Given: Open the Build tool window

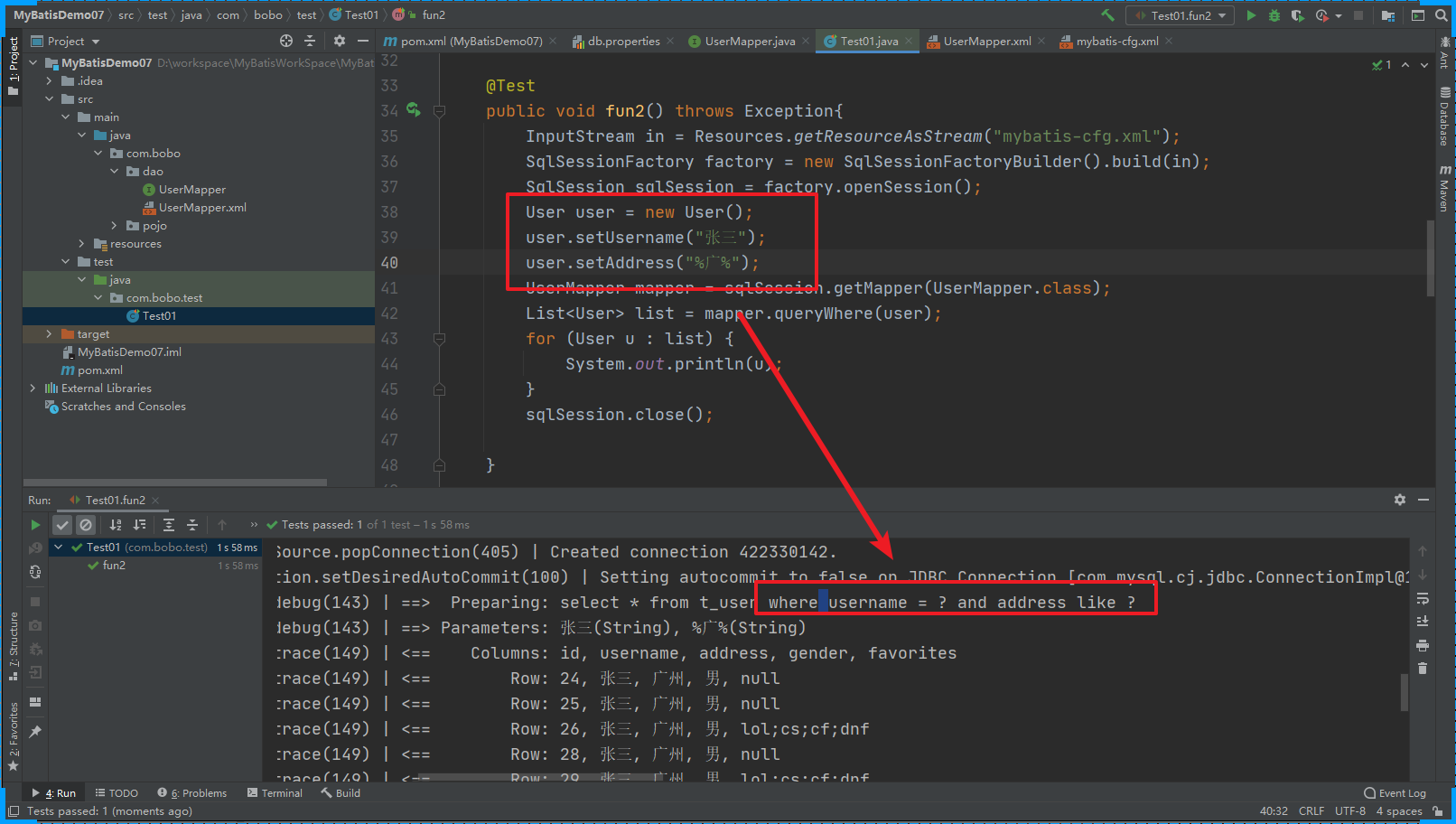Looking at the screenshot, I should pos(341,793).
